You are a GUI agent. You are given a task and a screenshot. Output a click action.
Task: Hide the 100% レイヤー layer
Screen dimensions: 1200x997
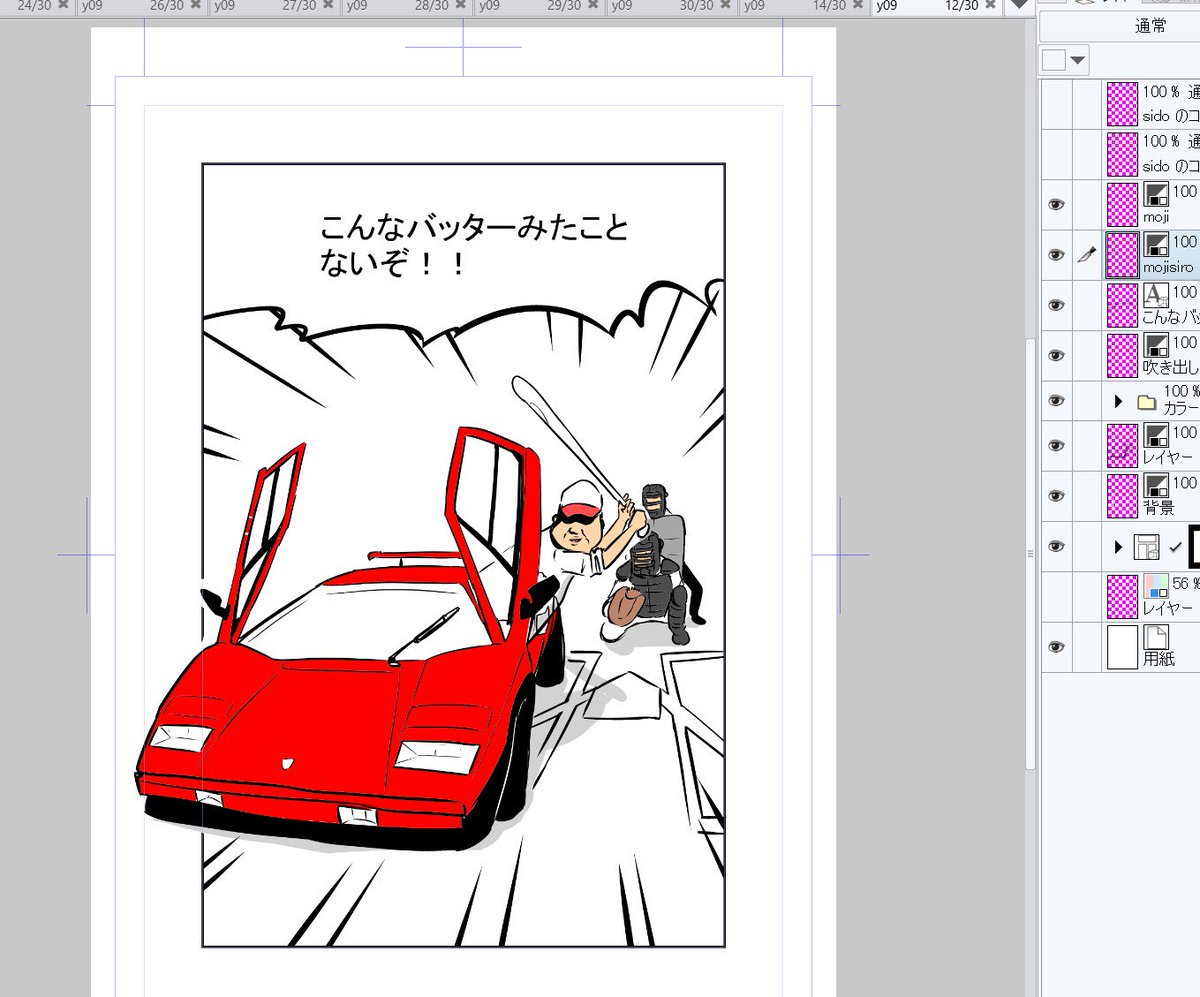click(x=1056, y=446)
